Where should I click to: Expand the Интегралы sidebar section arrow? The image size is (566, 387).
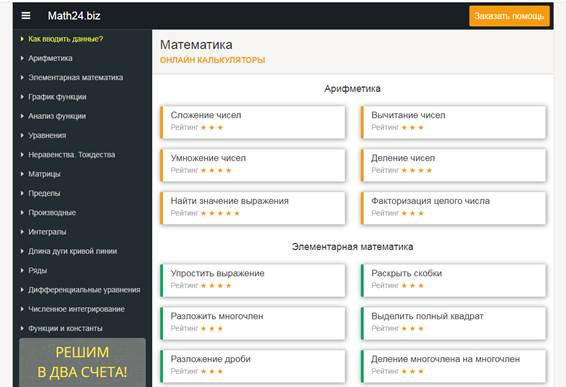tap(22, 232)
